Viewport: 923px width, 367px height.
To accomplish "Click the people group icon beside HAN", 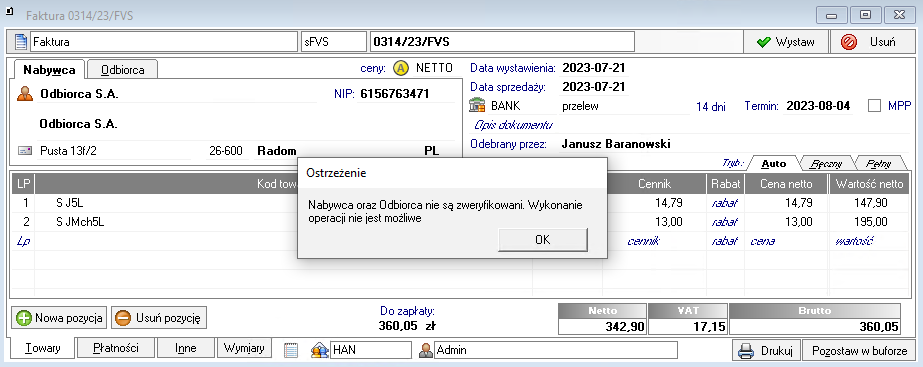I will (319, 350).
